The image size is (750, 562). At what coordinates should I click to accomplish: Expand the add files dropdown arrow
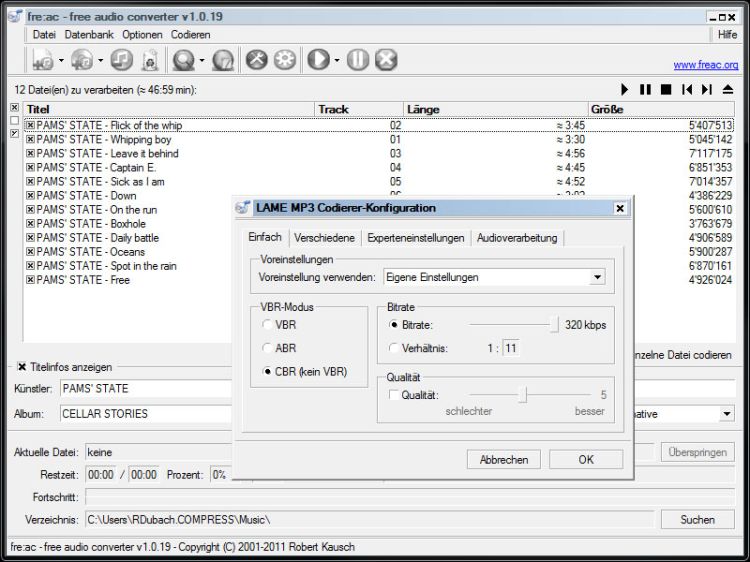click(x=62, y=61)
